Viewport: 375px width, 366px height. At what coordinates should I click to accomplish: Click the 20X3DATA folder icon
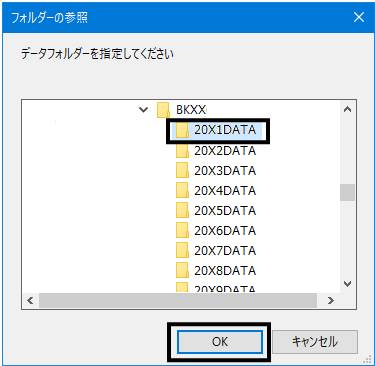182,171
